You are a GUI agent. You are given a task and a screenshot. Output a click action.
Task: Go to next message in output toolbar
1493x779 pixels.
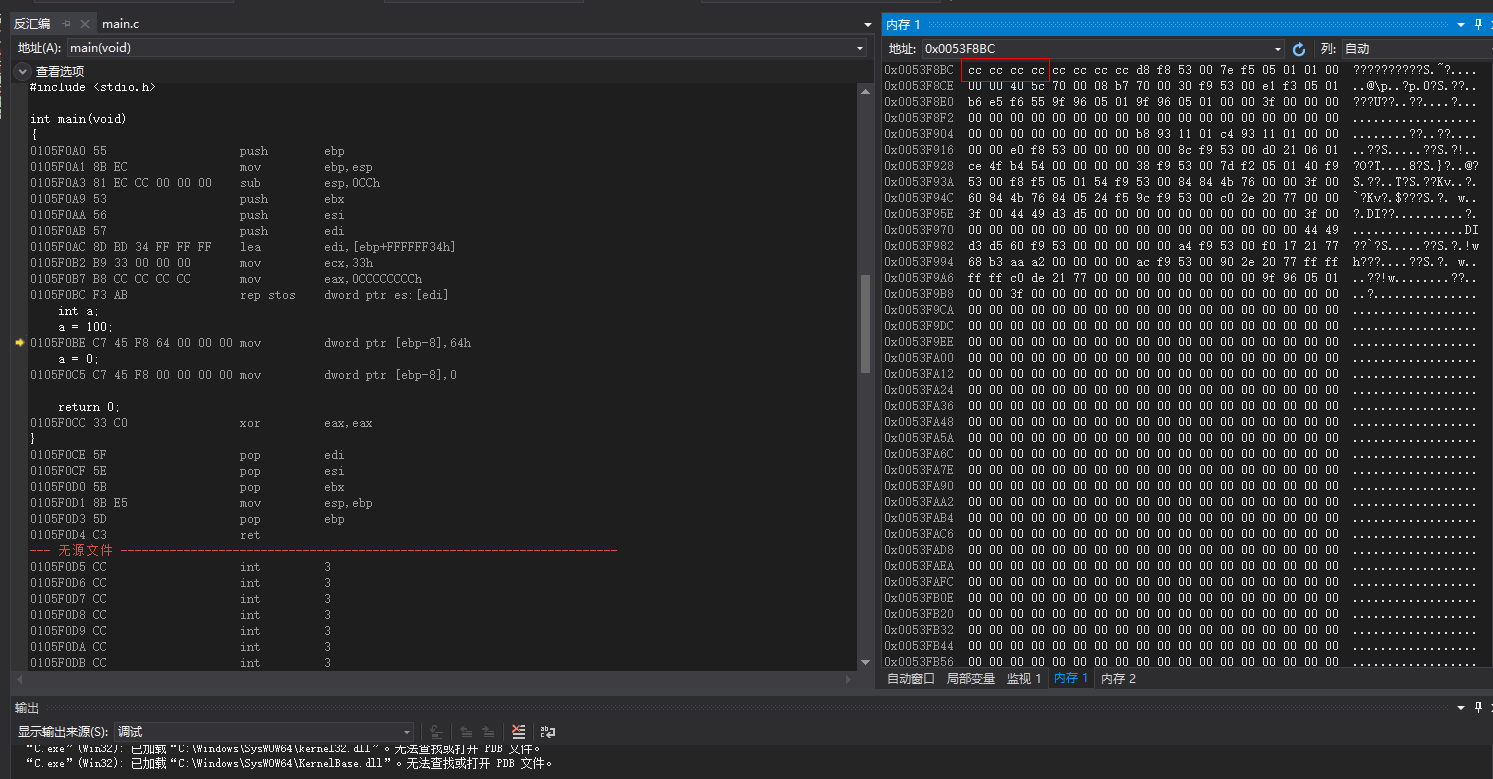(x=488, y=732)
